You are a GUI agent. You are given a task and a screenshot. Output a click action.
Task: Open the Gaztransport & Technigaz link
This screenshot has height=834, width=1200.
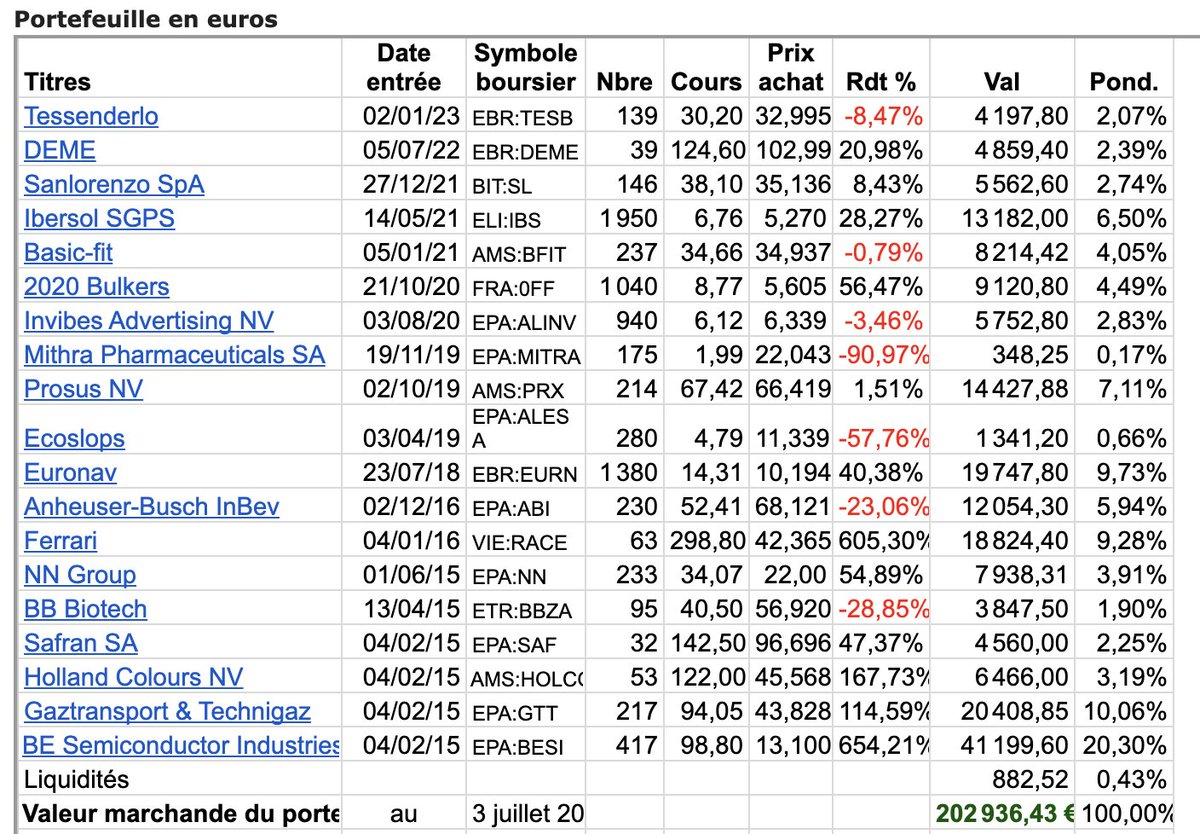pyautogui.click(x=167, y=711)
